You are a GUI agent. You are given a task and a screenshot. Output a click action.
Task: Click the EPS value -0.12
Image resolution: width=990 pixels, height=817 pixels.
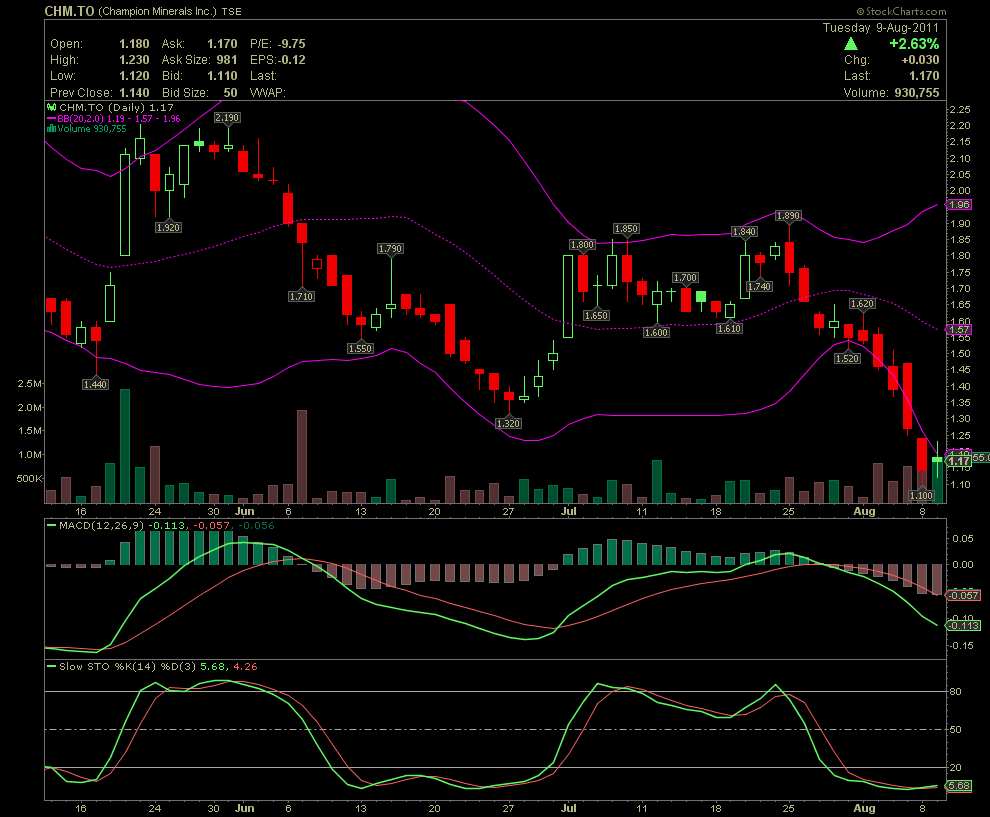[293, 60]
